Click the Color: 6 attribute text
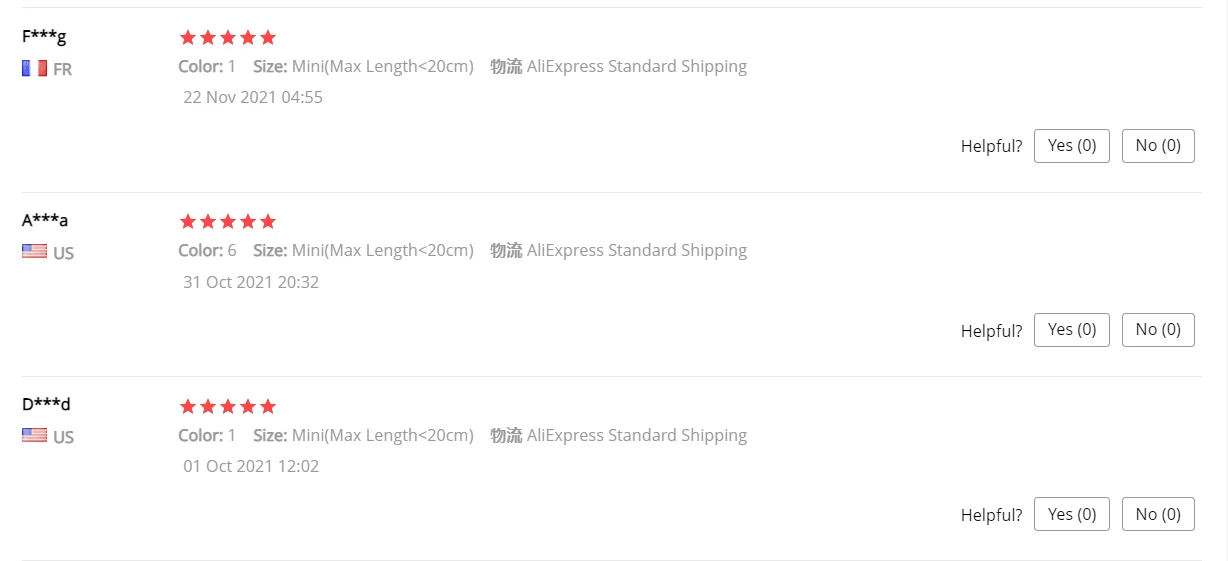The width and height of the screenshot is (1228, 561). tap(207, 251)
